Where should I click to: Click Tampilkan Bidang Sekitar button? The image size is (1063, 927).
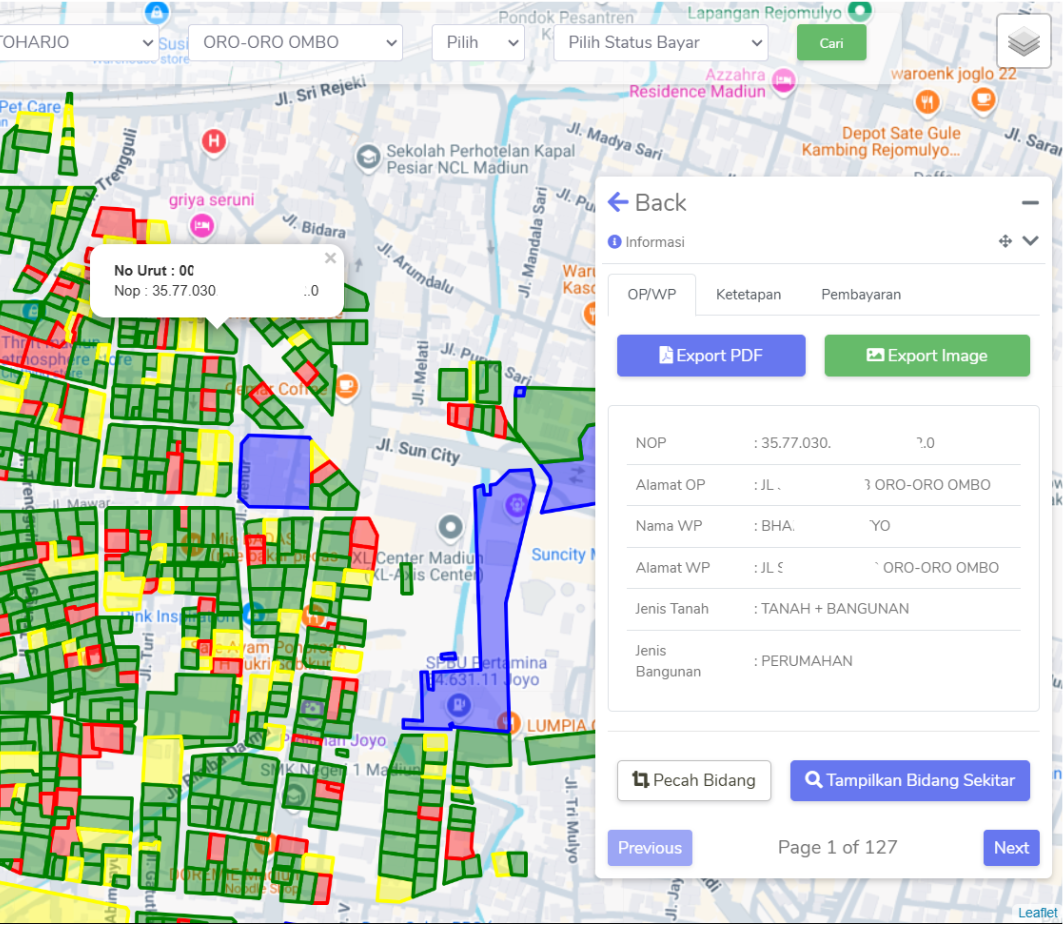point(910,780)
